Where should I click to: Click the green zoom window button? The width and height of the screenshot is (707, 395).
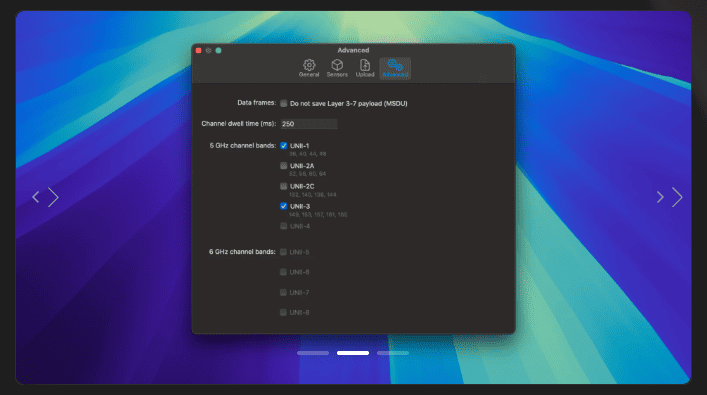pos(218,51)
